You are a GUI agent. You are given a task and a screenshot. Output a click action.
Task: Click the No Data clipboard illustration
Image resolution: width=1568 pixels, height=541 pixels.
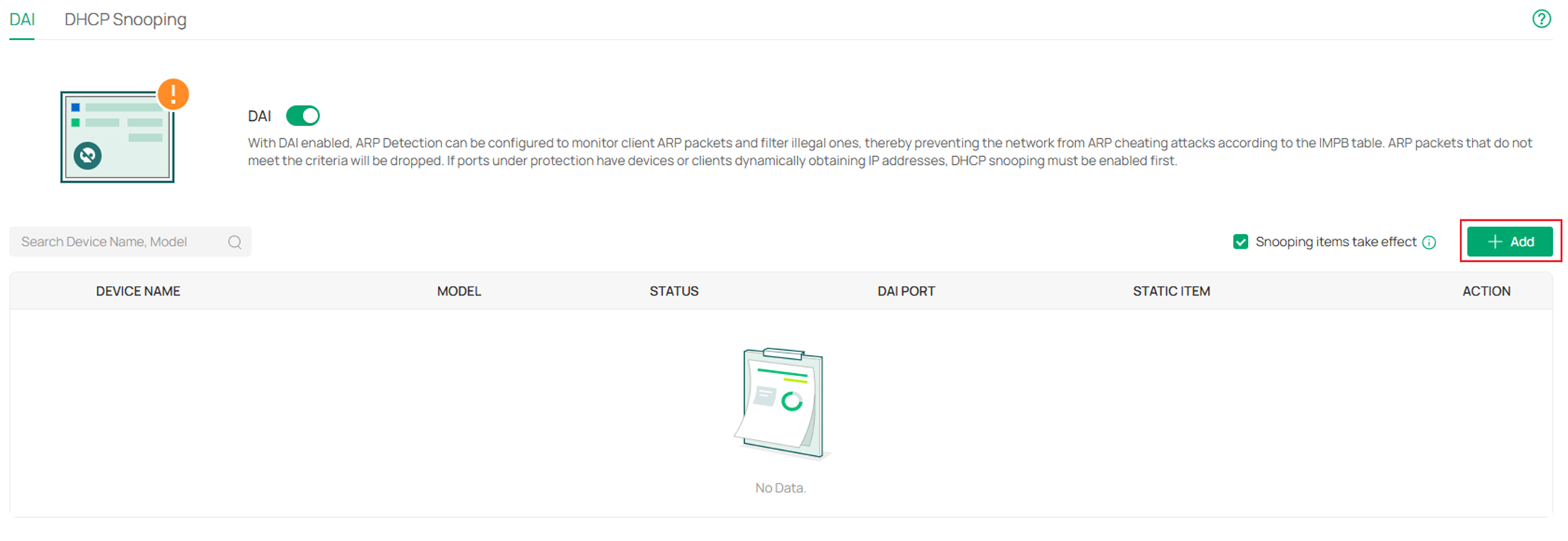tap(780, 403)
